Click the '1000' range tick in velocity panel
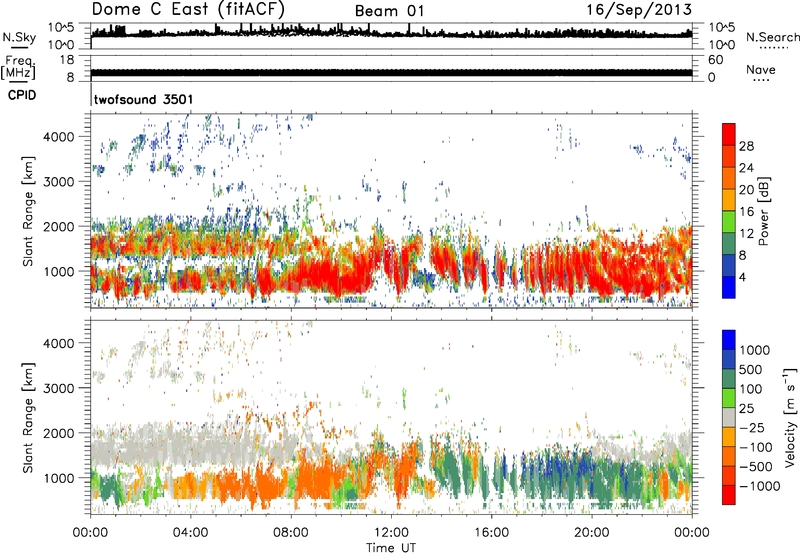Image resolution: width=800 pixels, height=554 pixels. click(x=59, y=478)
